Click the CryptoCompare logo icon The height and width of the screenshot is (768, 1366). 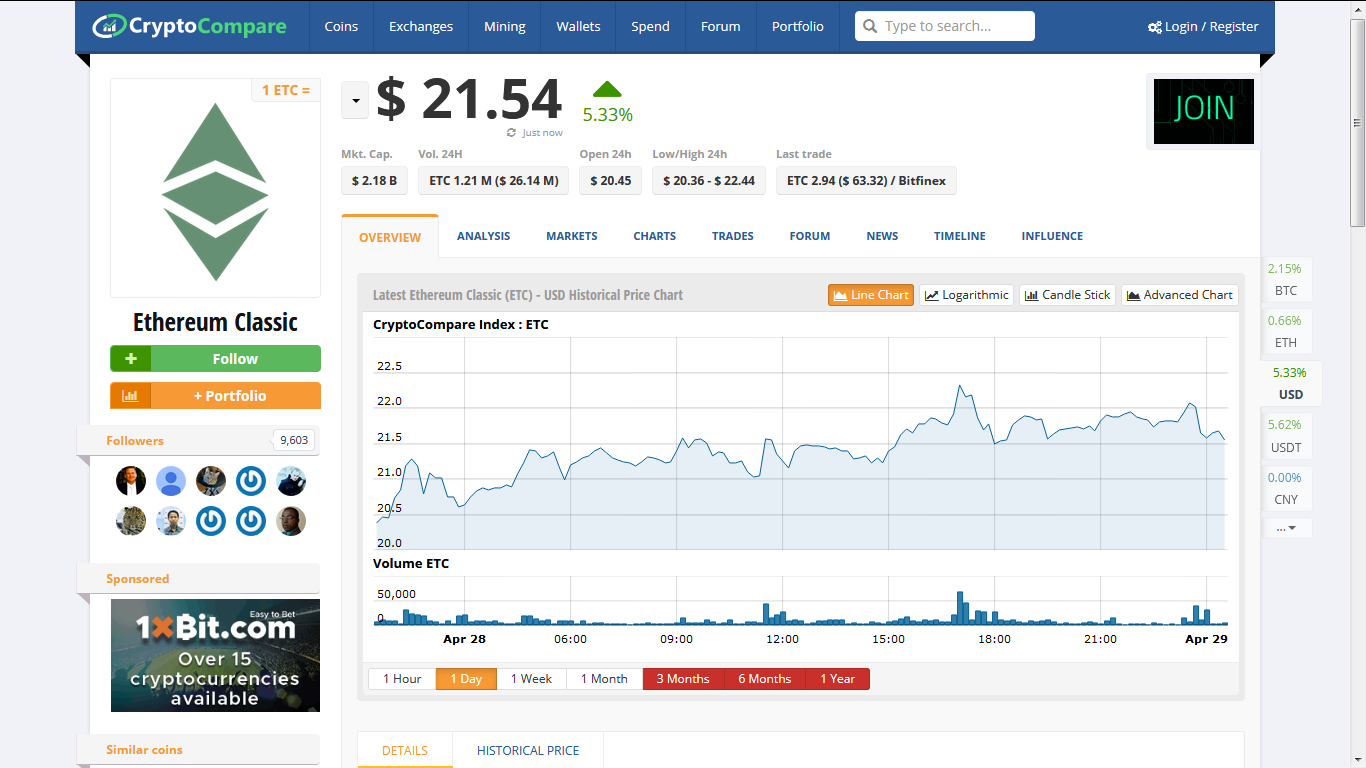coord(108,26)
